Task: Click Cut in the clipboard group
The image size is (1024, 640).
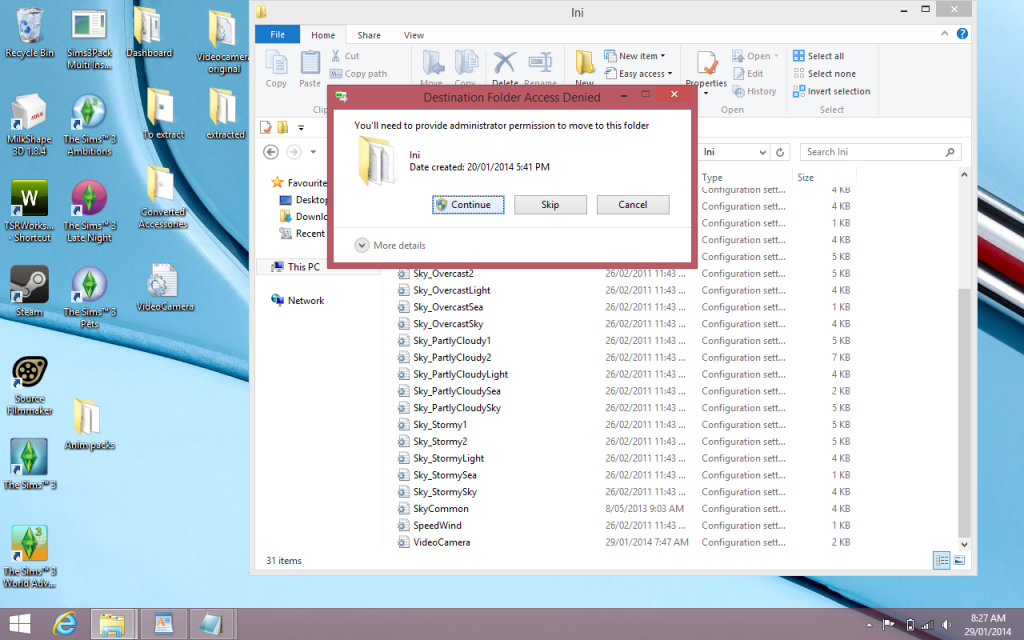Action: 345,56
